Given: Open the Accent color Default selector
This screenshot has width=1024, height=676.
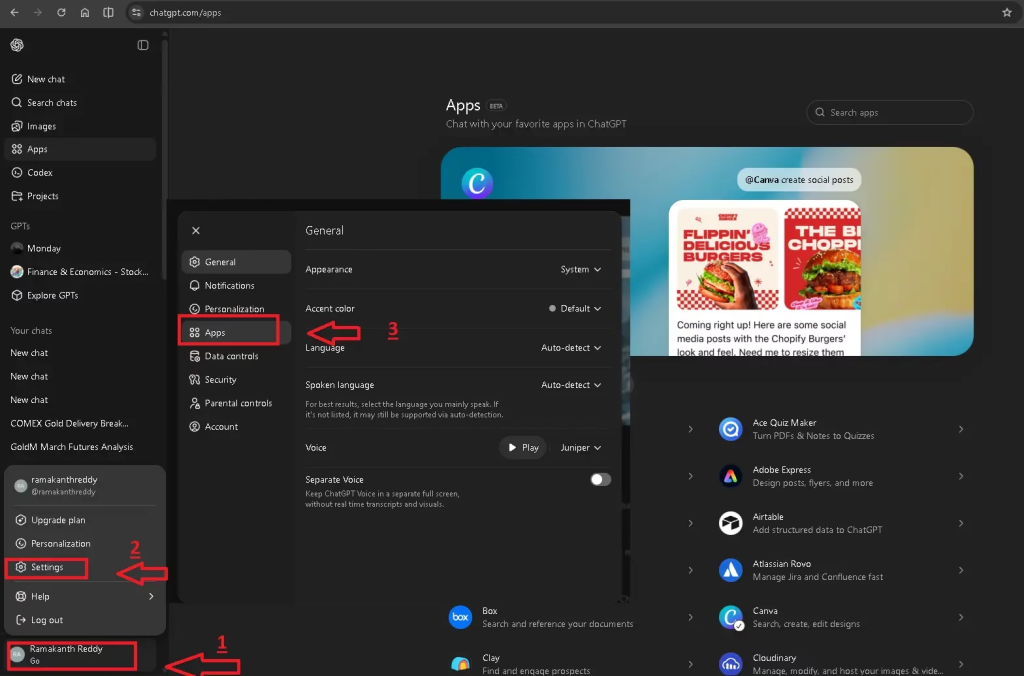Looking at the screenshot, I should pos(575,309).
